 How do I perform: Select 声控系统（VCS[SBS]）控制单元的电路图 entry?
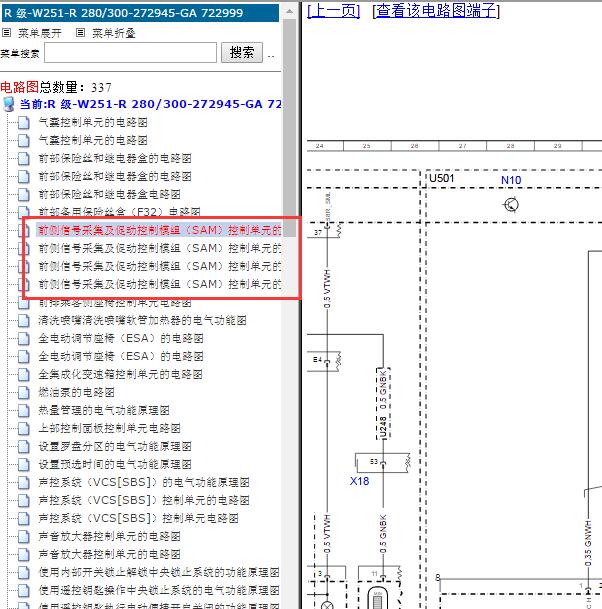144,501
